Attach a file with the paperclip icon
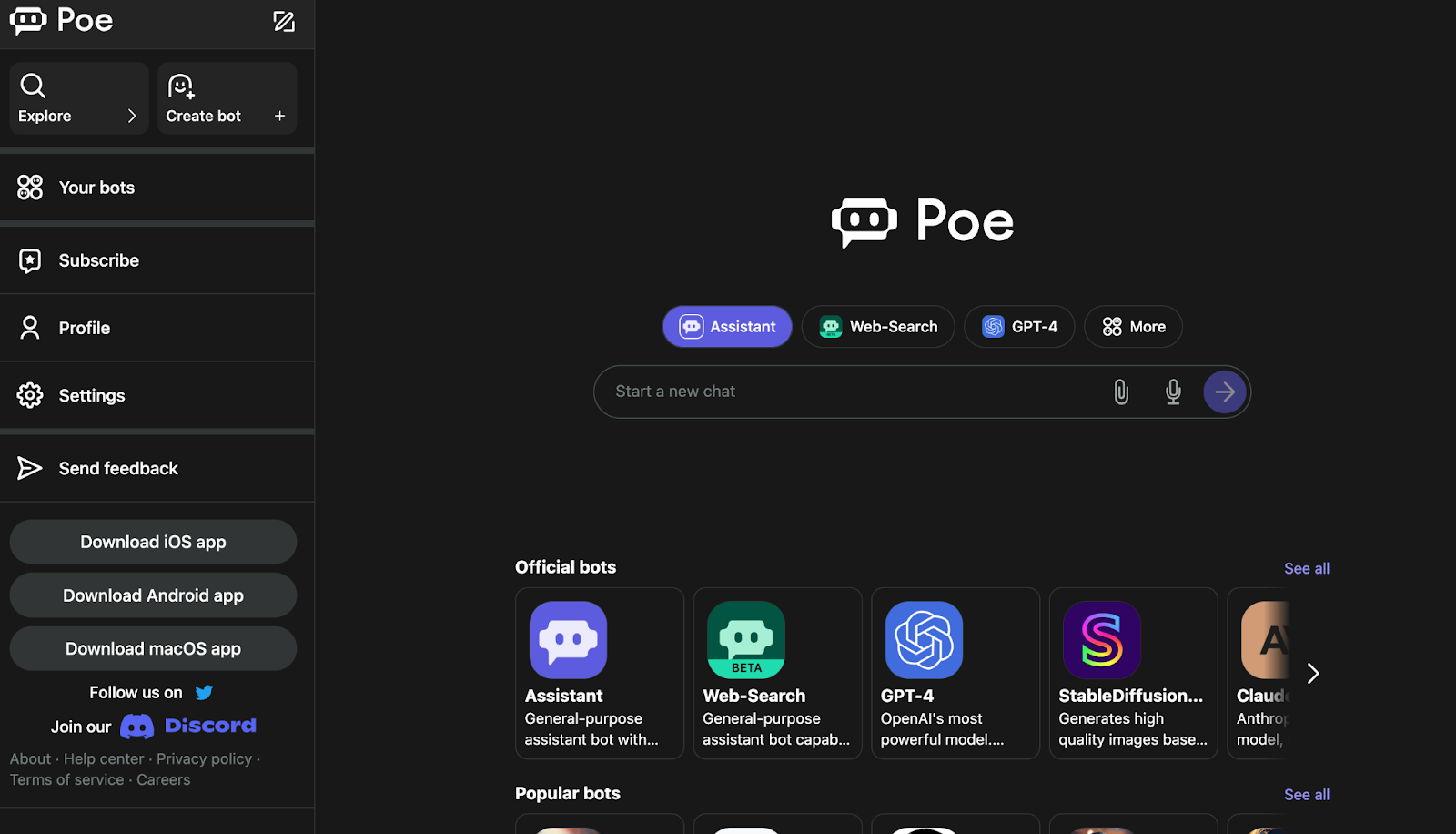The width and height of the screenshot is (1456, 834). 1121,392
